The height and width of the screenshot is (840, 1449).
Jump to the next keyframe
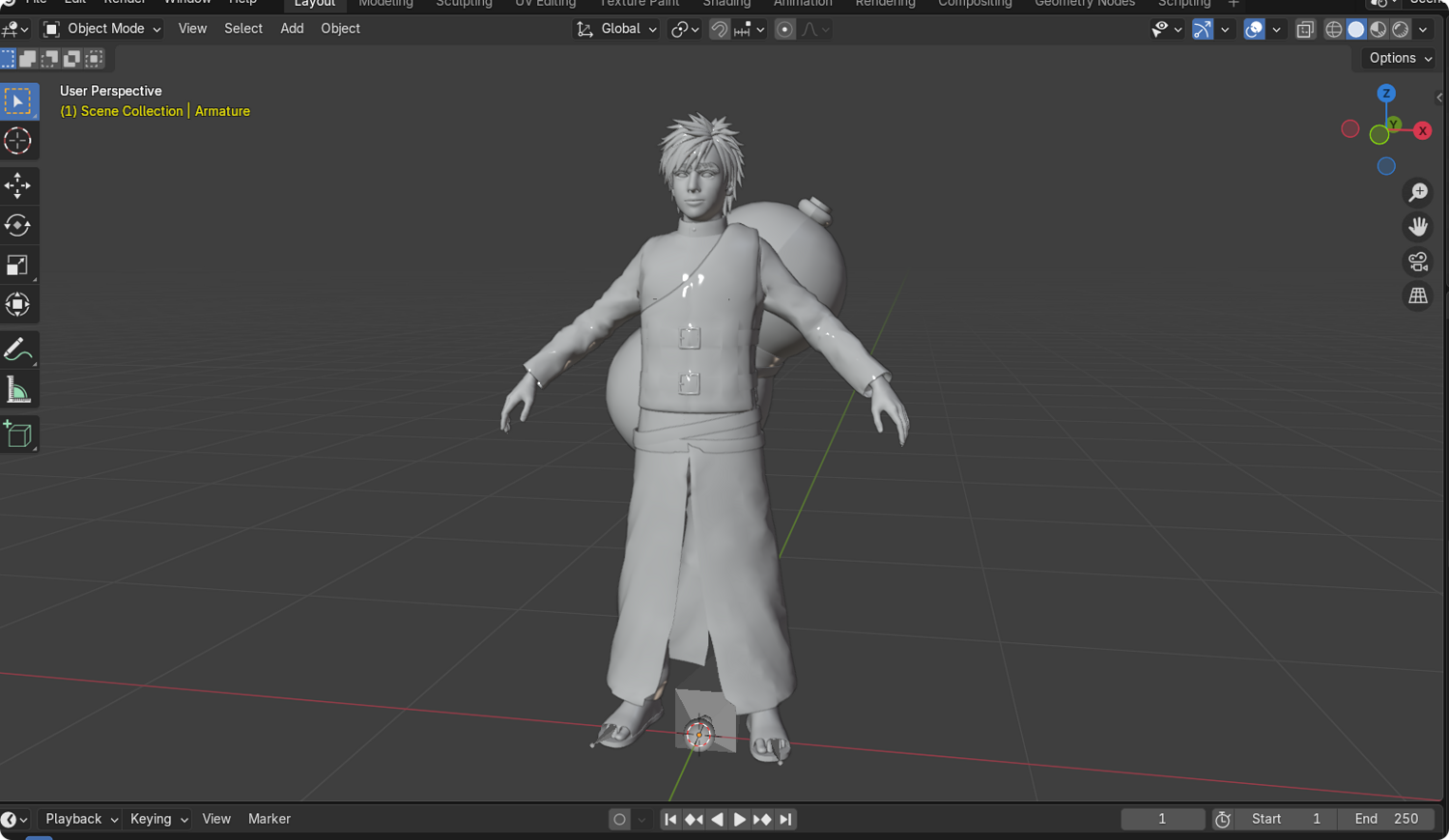(x=762, y=819)
